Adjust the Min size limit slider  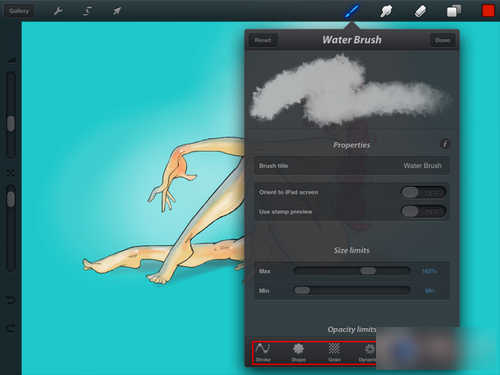[352, 290]
